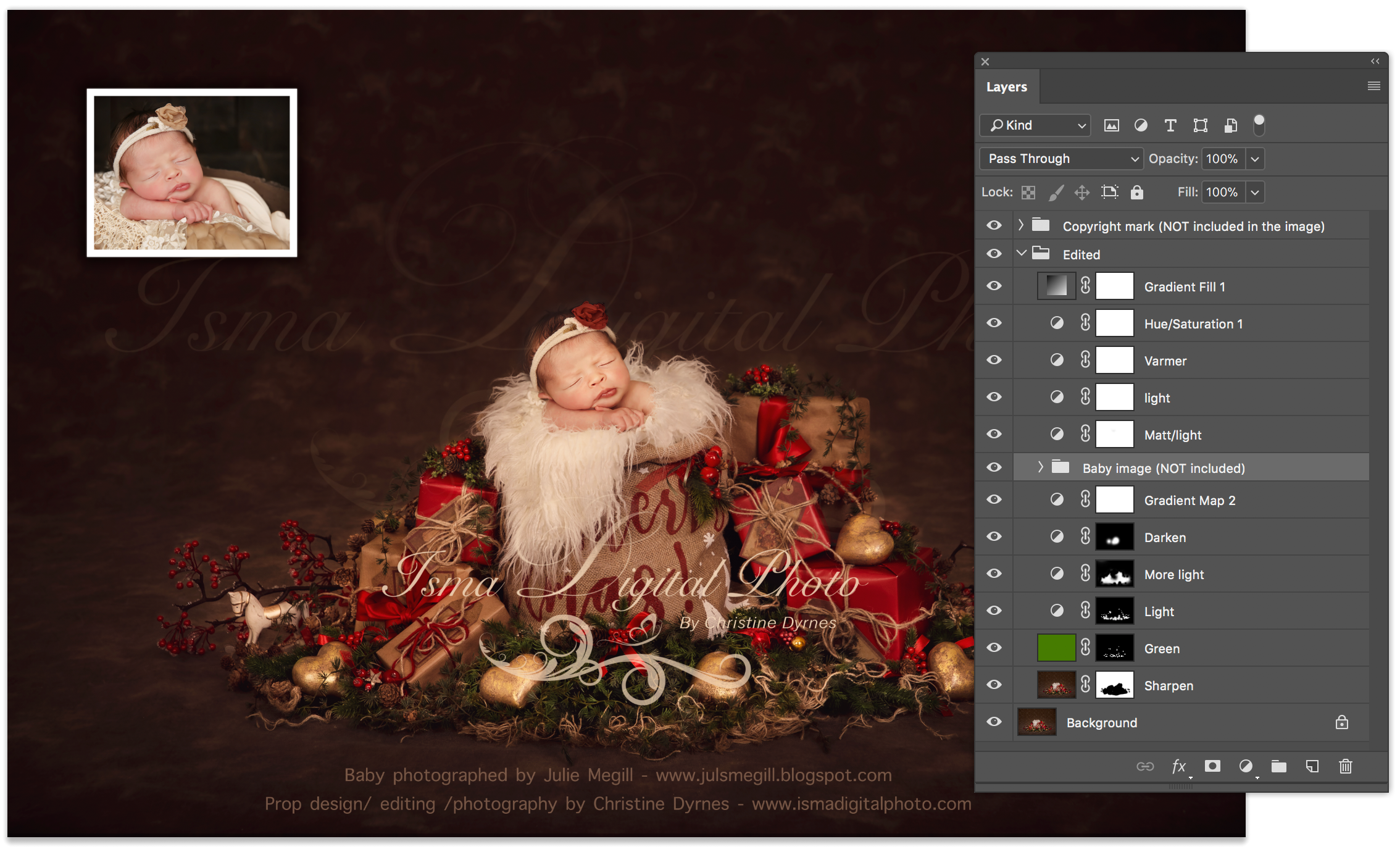
Task: Lock position move icon
Action: [x=1082, y=193]
